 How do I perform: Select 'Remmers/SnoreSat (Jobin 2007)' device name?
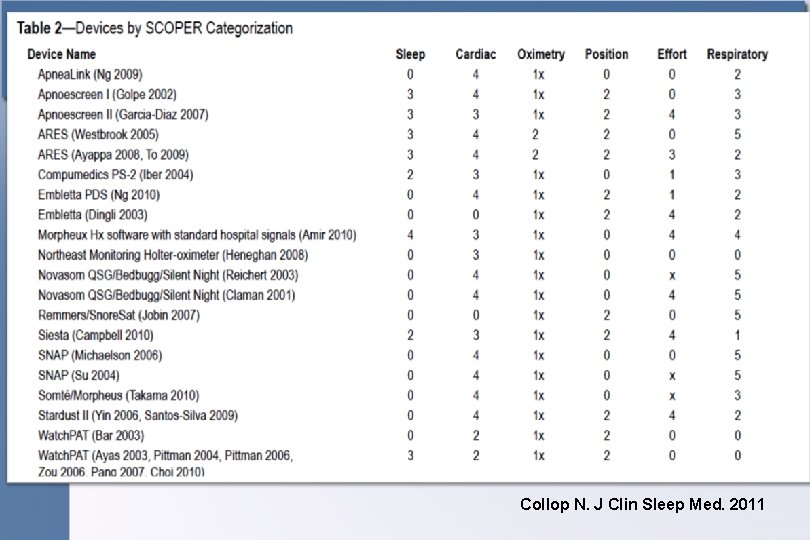119,315
